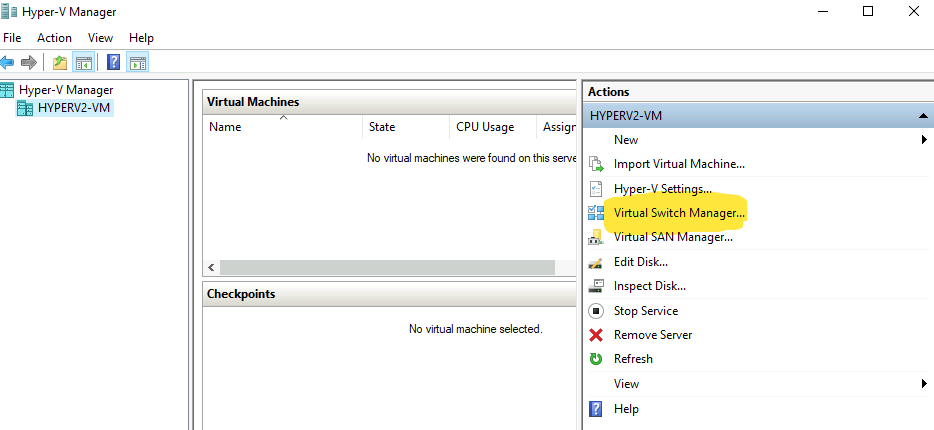Click the Checkpoints panel header
Viewport: 934px width, 430px height.
click(390, 294)
